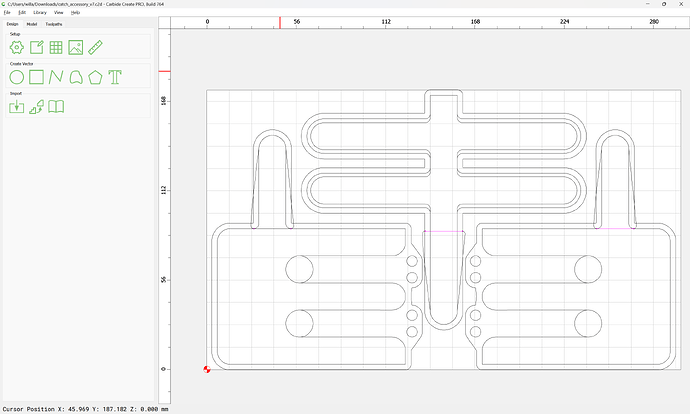Screen dimensions: 690x414
Task: Select the Rectangle vector tool
Action: click(37, 77)
